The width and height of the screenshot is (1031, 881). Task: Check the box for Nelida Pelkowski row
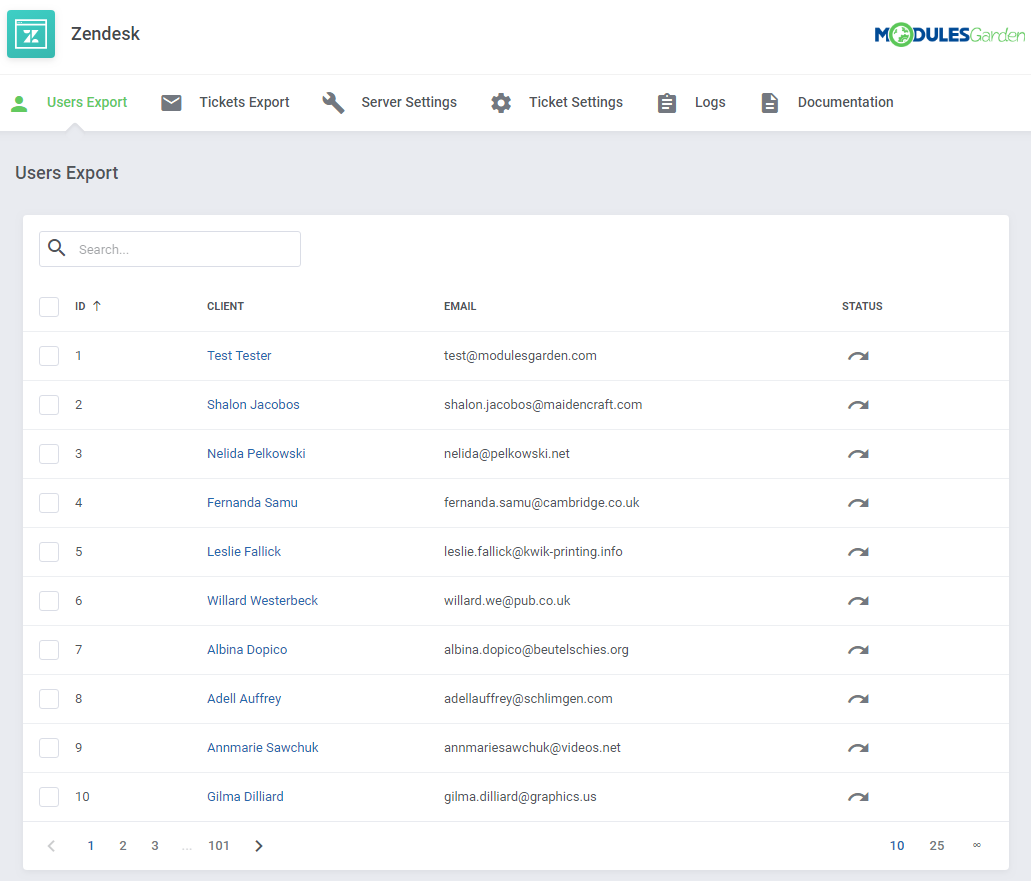tap(49, 454)
